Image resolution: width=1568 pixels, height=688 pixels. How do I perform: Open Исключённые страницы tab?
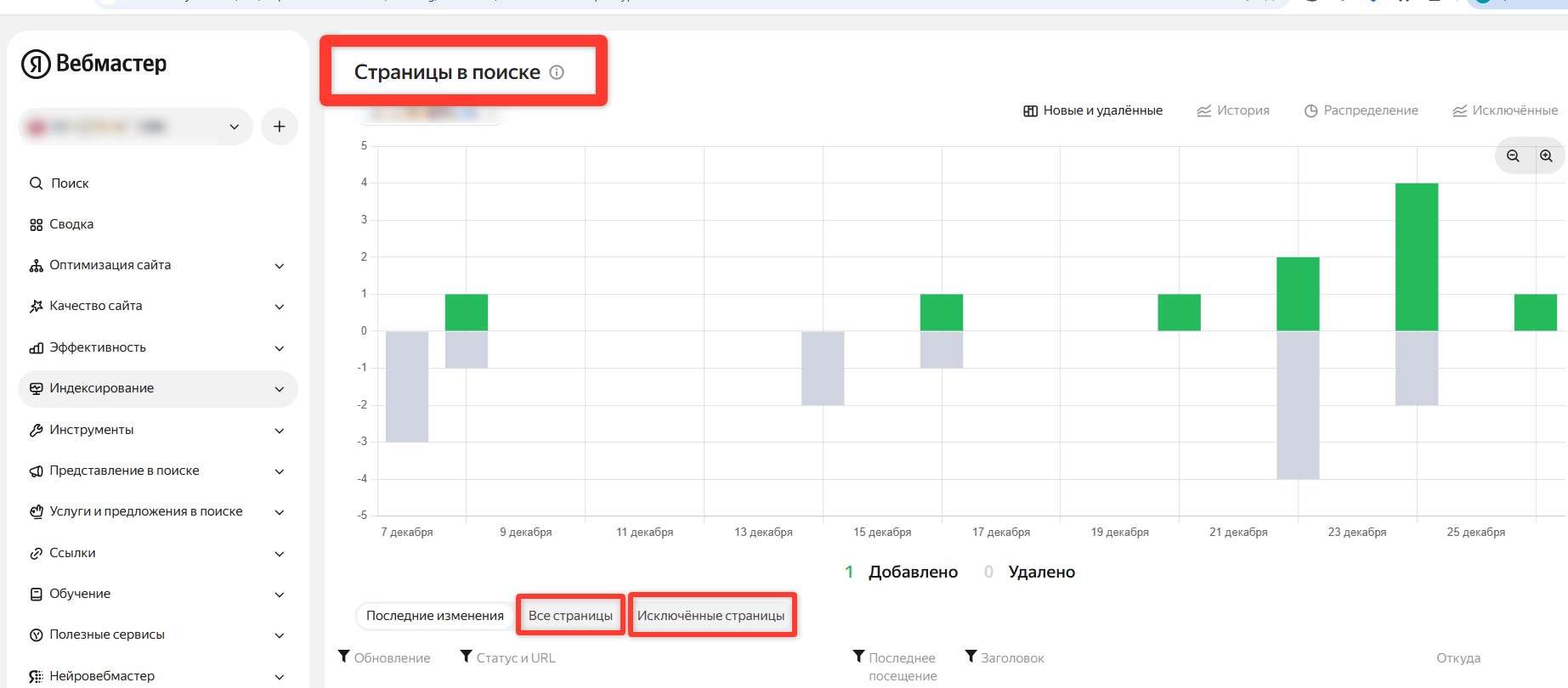(x=711, y=616)
